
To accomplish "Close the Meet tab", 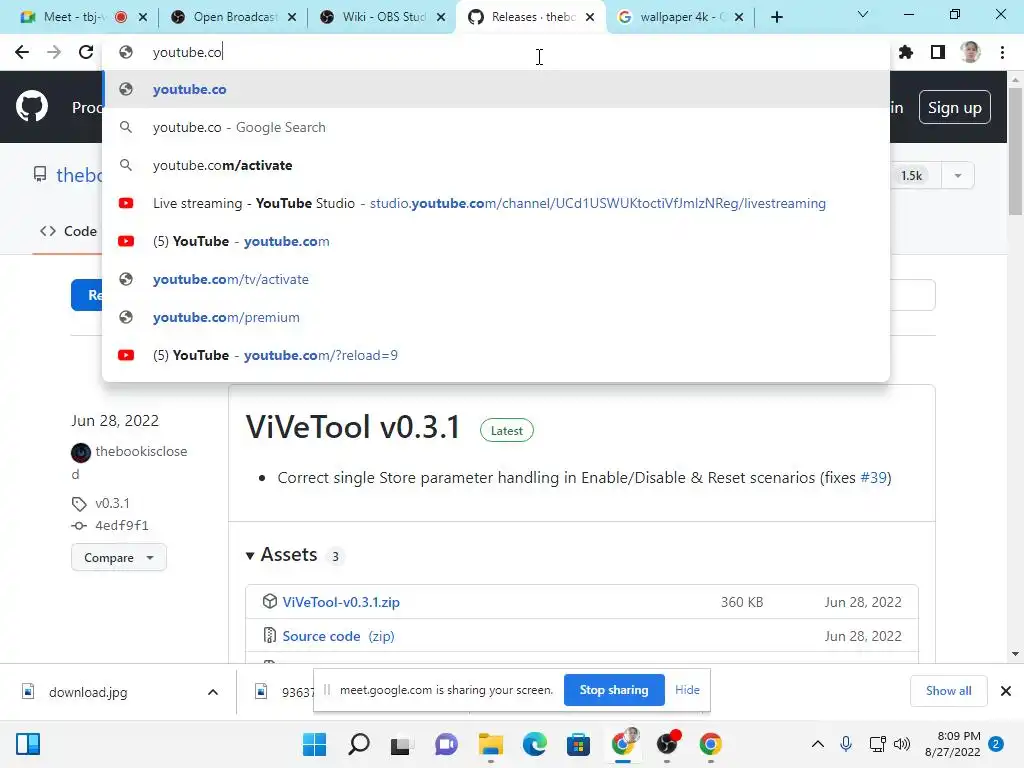I will point(143,18).
